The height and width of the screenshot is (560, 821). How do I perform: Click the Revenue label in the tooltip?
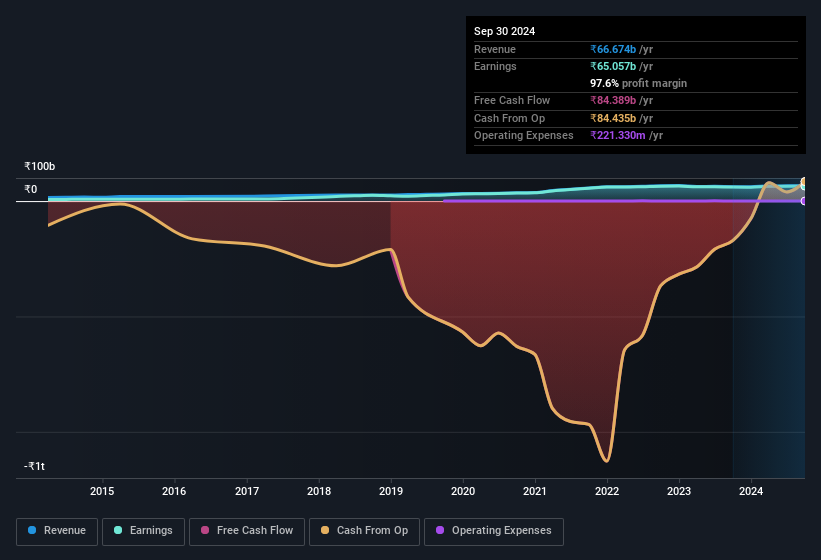495,49
